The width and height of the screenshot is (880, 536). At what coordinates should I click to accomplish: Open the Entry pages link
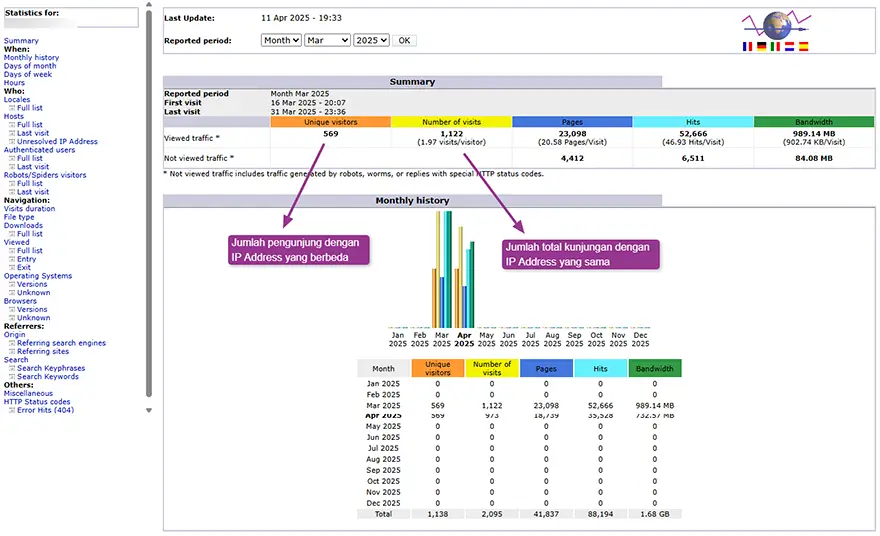[x=26, y=259]
